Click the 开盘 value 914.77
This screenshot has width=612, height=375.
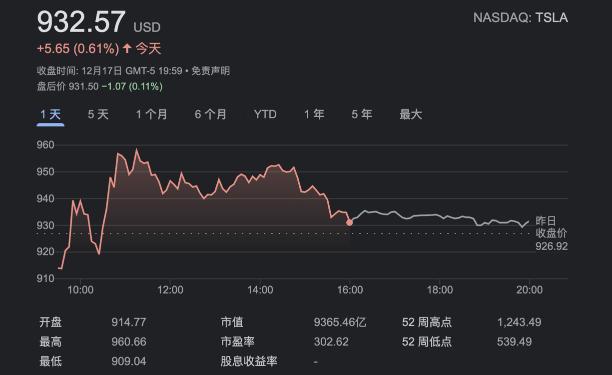[129, 322]
